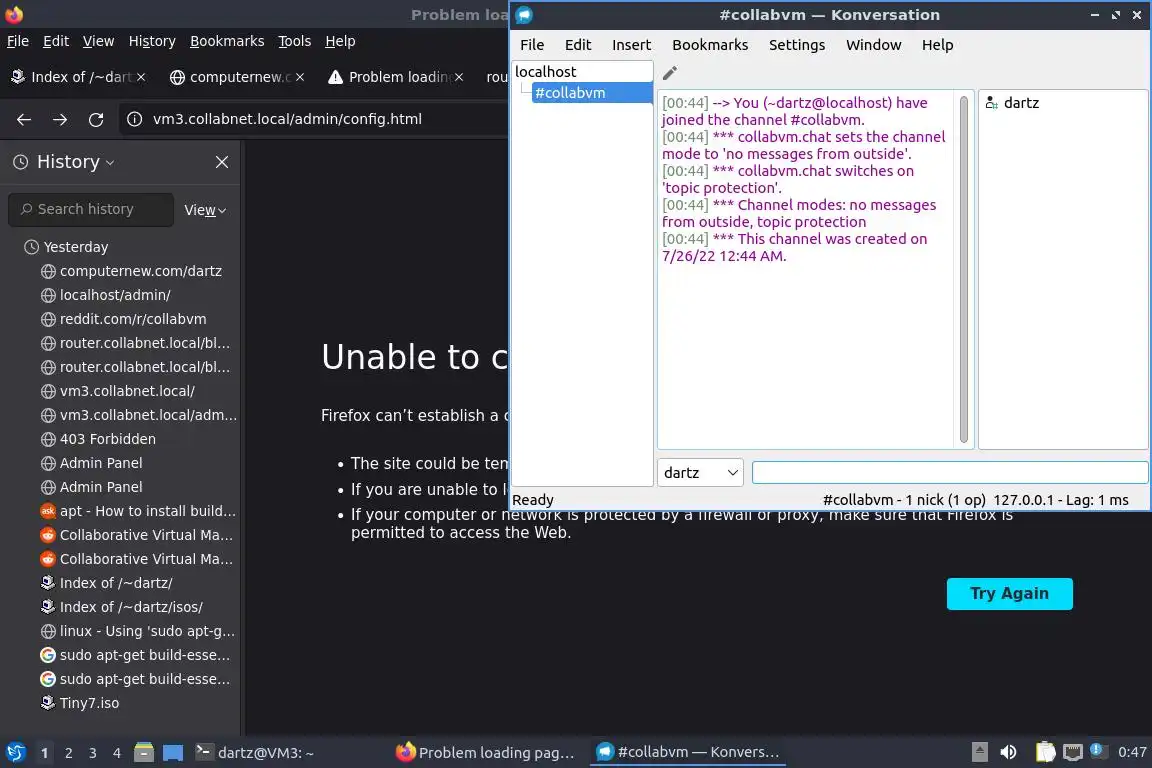Click the show desktop icon in the taskbar
The height and width of the screenshot is (768, 1152).
click(173, 753)
